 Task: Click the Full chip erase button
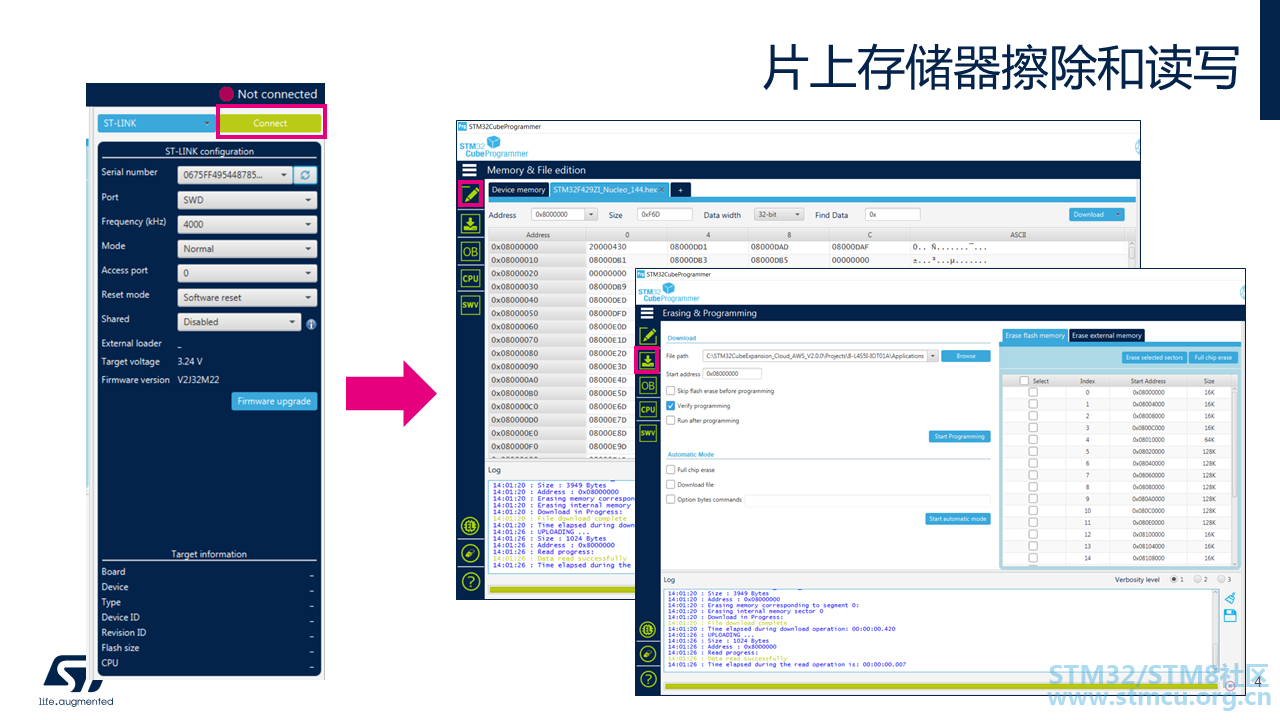click(x=1213, y=357)
